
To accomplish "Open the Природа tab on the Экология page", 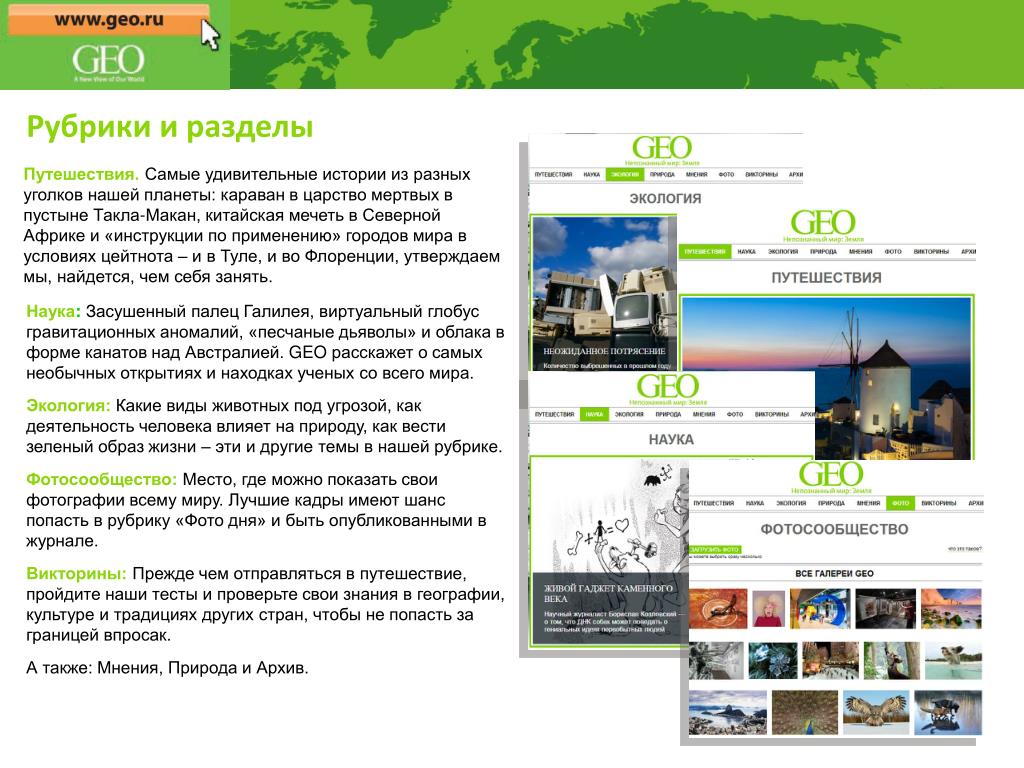I will [x=662, y=174].
